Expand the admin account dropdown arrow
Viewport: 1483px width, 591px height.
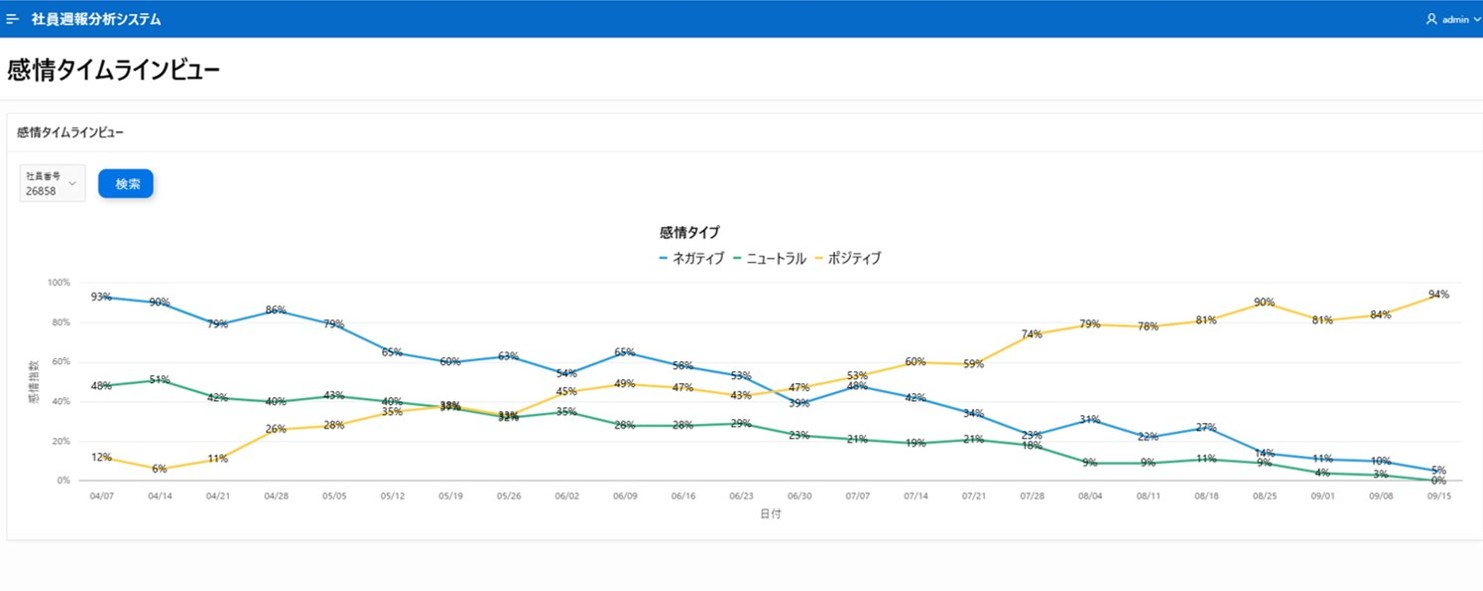pyautogui.click(x=1476, y=19)
